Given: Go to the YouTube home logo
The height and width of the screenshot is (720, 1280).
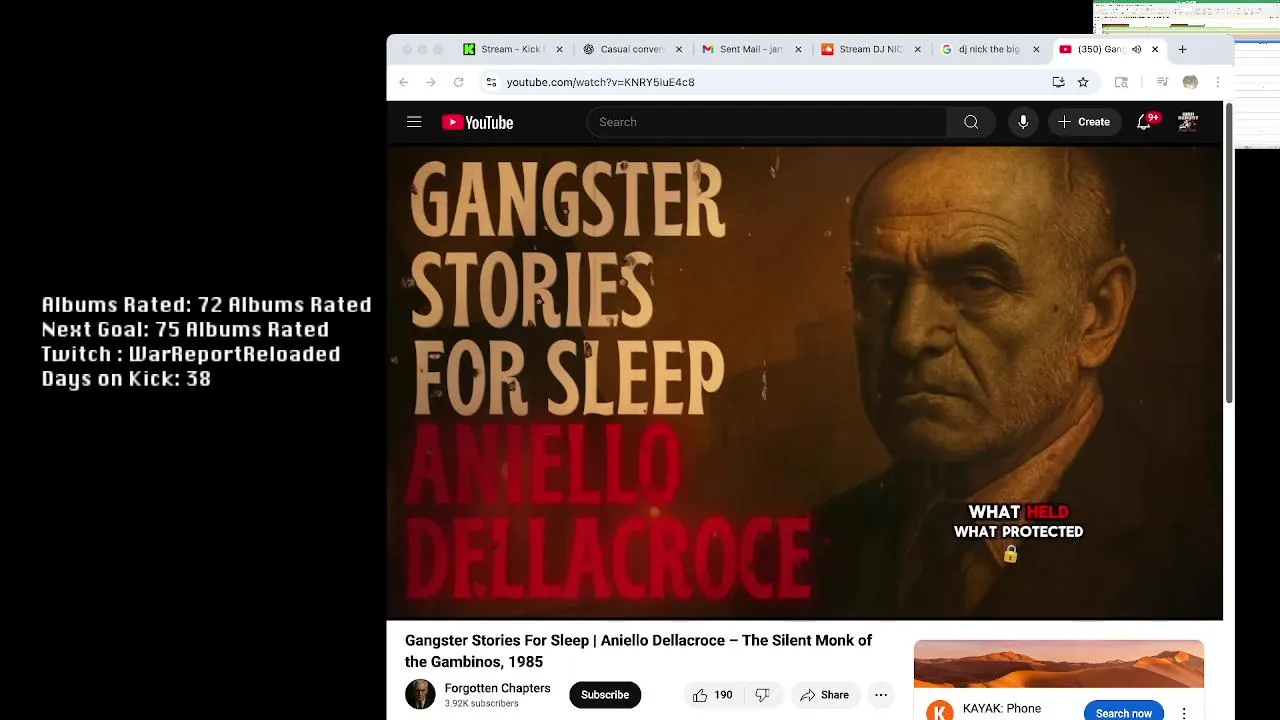Looking at the screenshot, I should [478, 122].
